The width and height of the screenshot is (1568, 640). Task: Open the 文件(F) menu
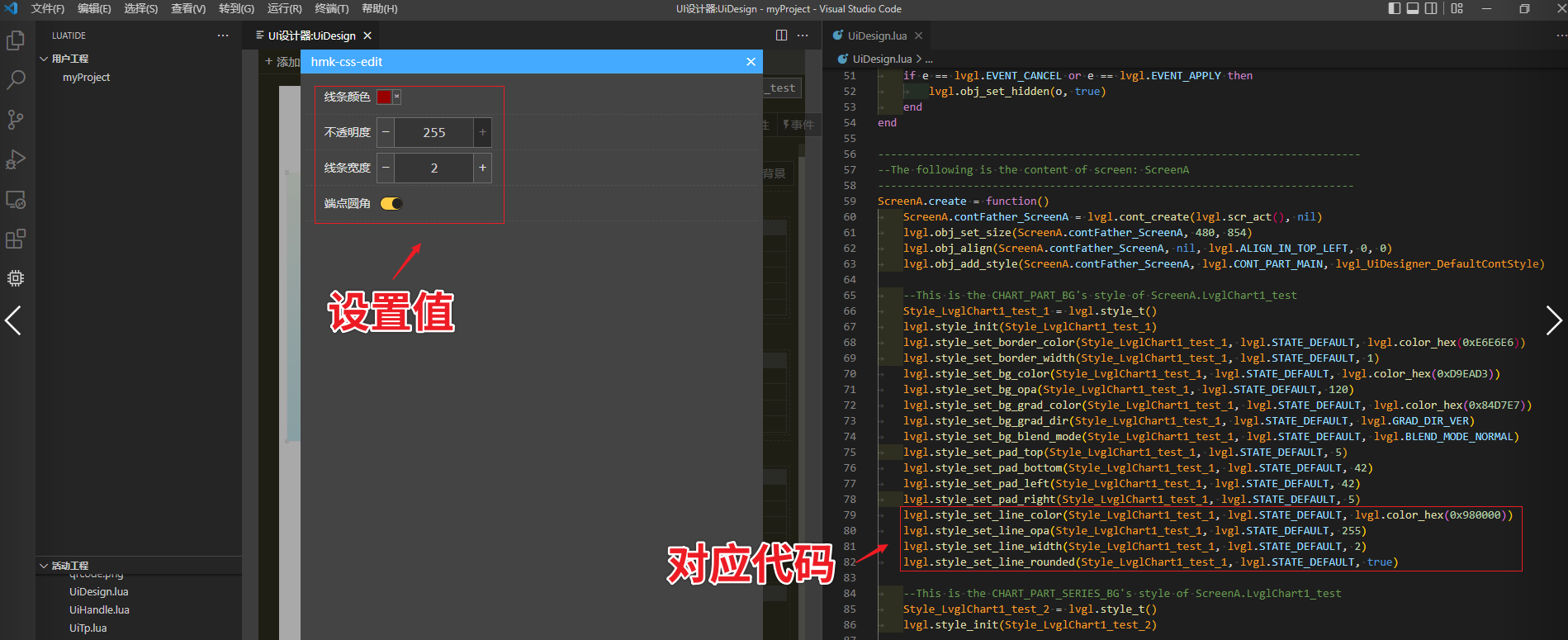47,8
